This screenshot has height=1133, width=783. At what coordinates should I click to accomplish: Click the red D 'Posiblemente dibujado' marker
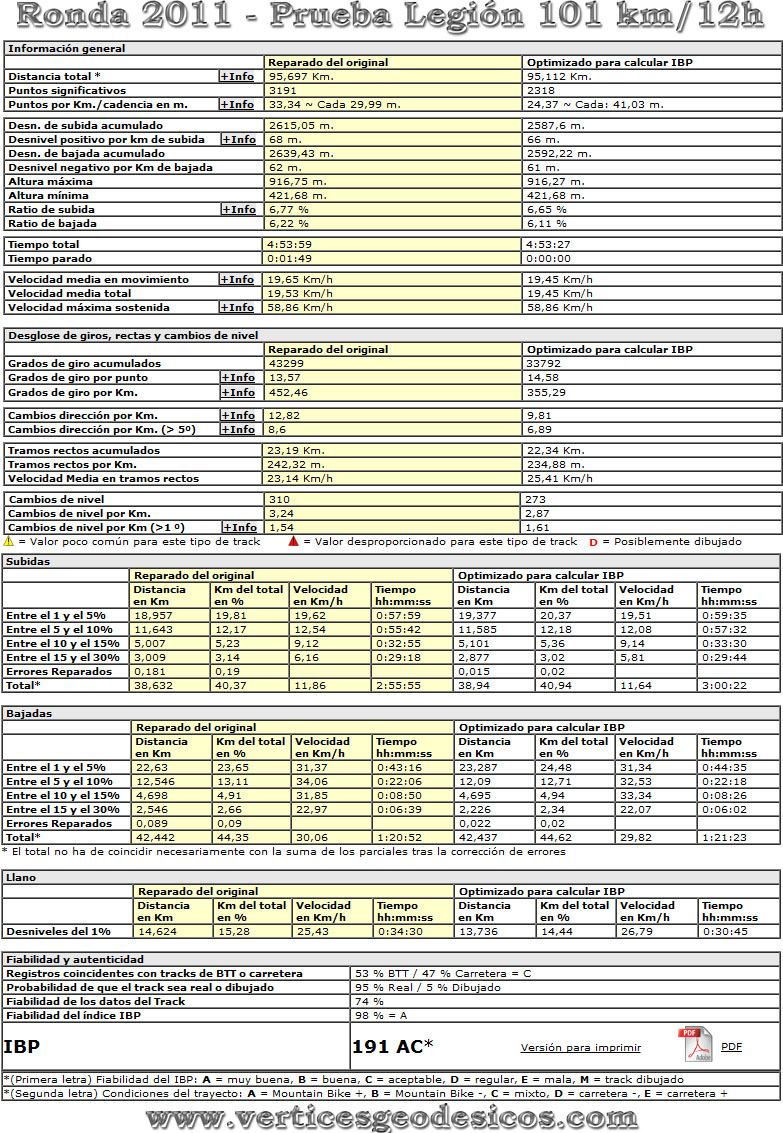point(593,542)
